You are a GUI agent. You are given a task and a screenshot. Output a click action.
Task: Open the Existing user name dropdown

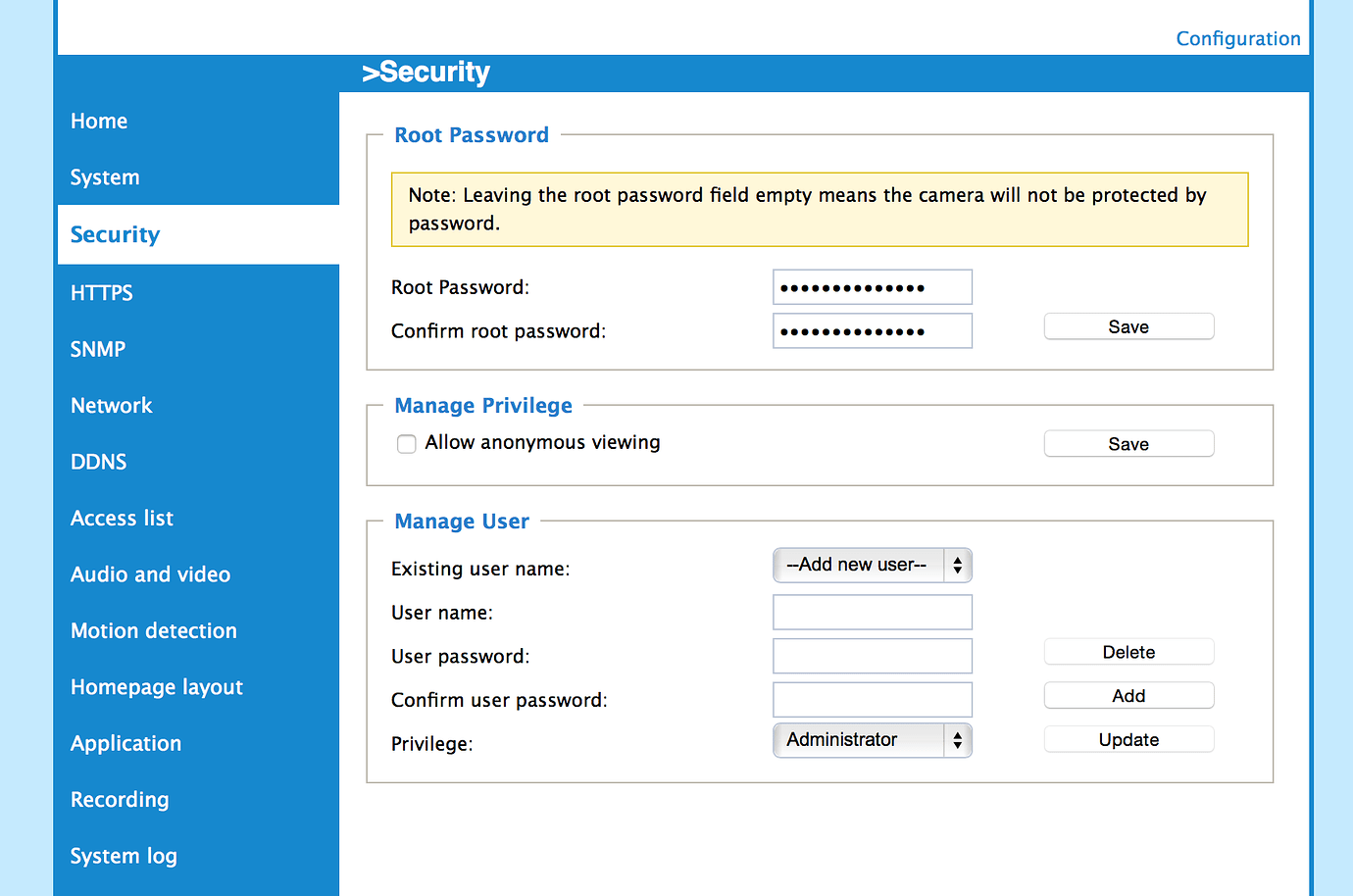tap(872, 565)
